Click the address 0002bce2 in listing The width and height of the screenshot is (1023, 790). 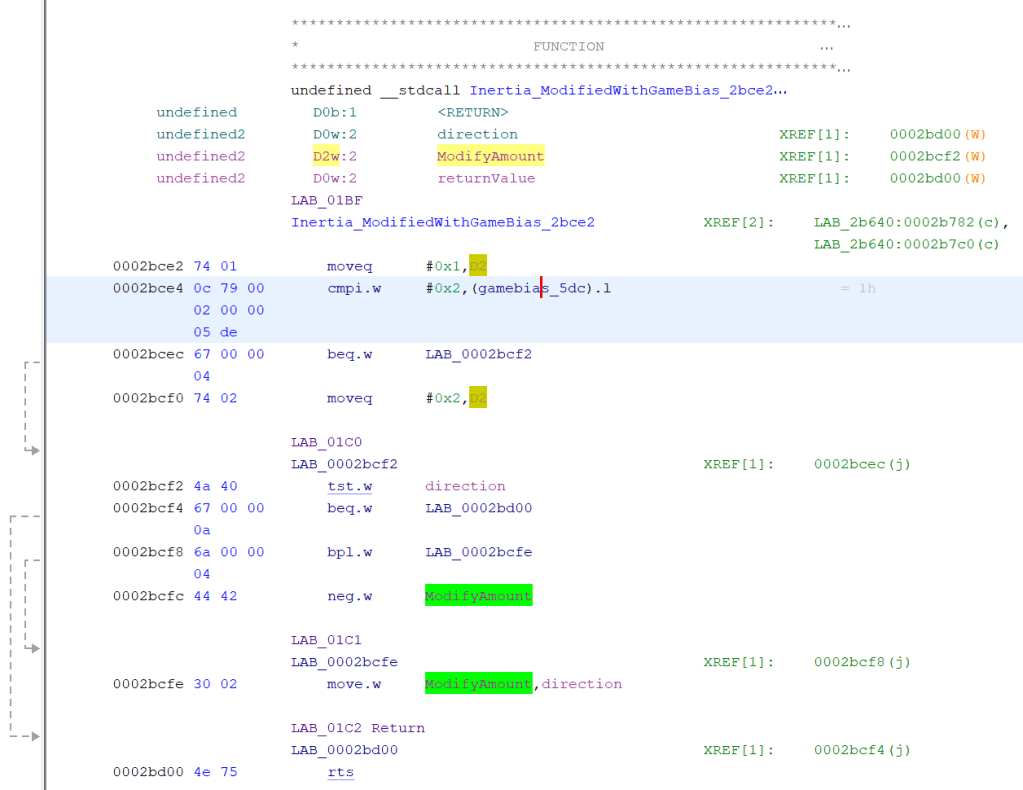pyautogui.click(x=148, y=266)
